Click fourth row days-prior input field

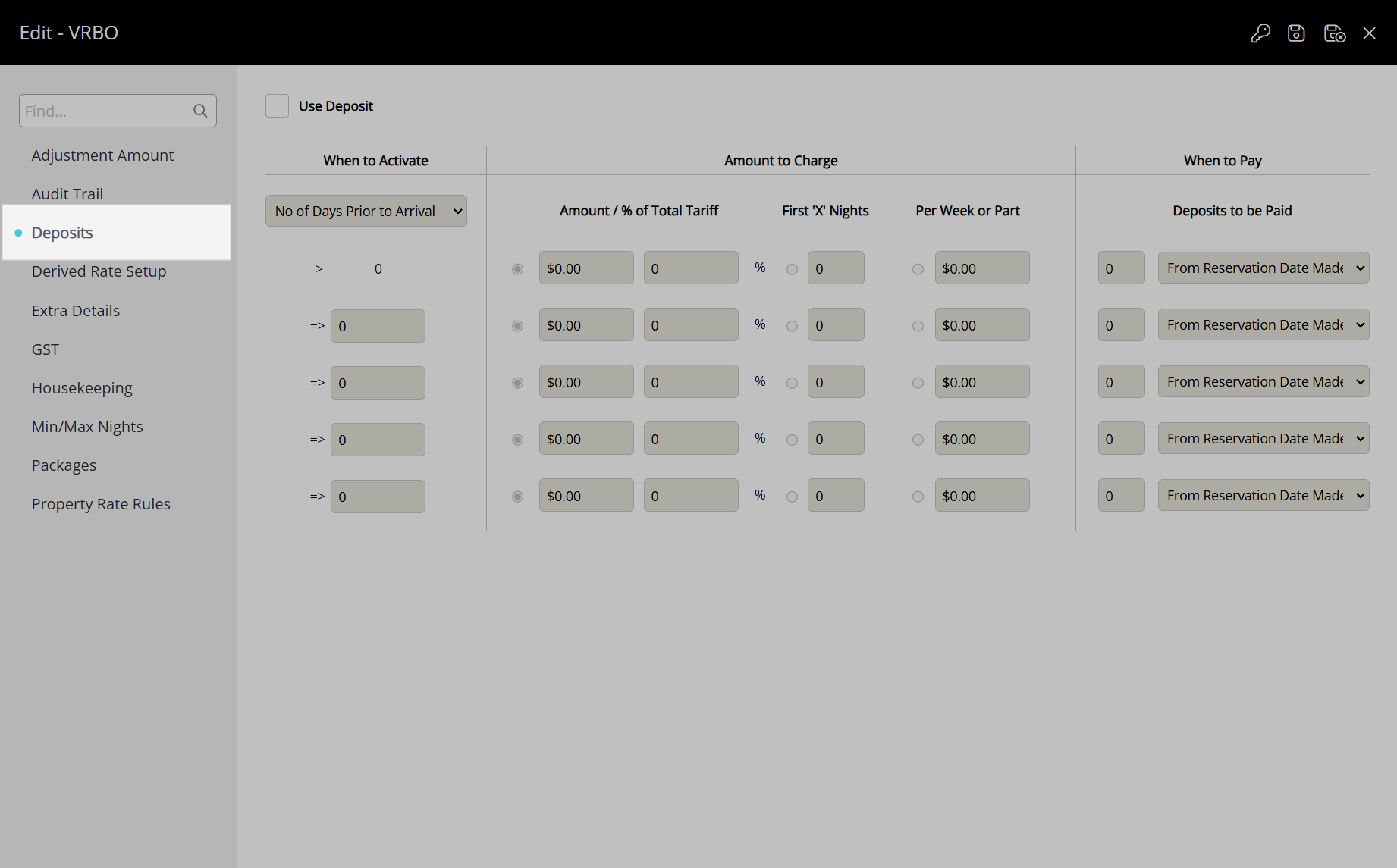[x=378, y=440]
